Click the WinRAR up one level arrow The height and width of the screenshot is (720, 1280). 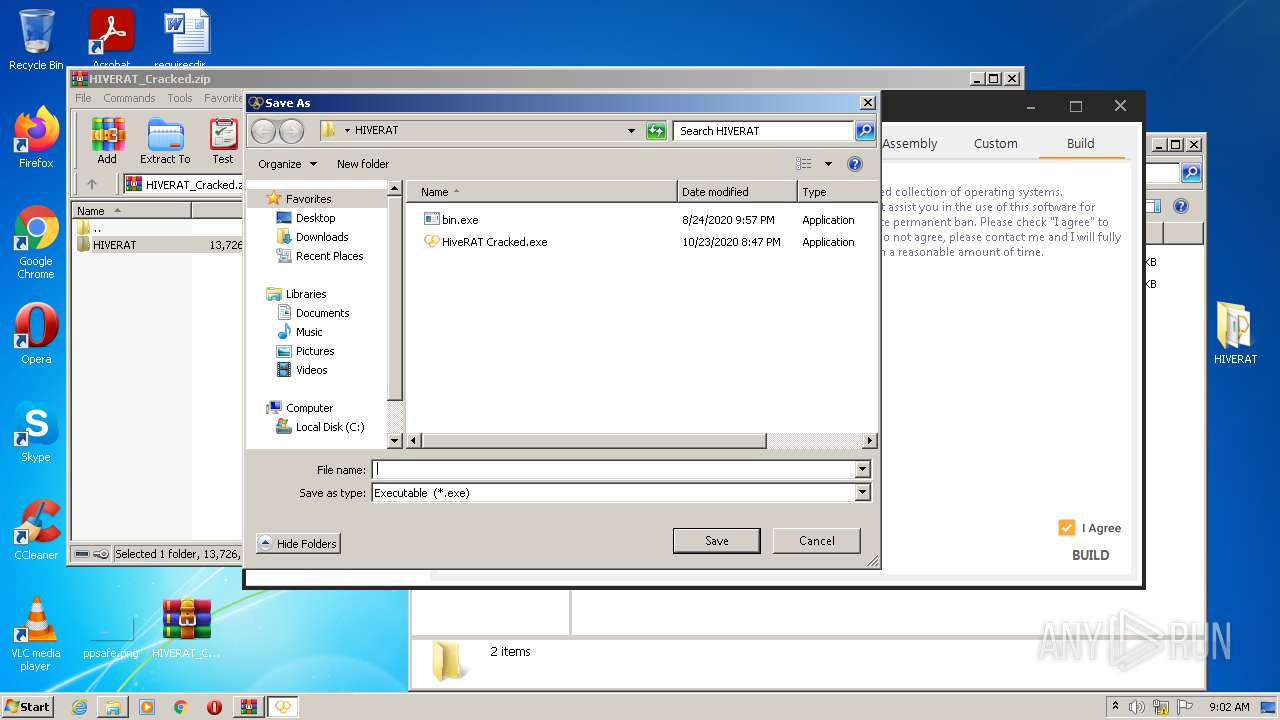coord(92,184)
